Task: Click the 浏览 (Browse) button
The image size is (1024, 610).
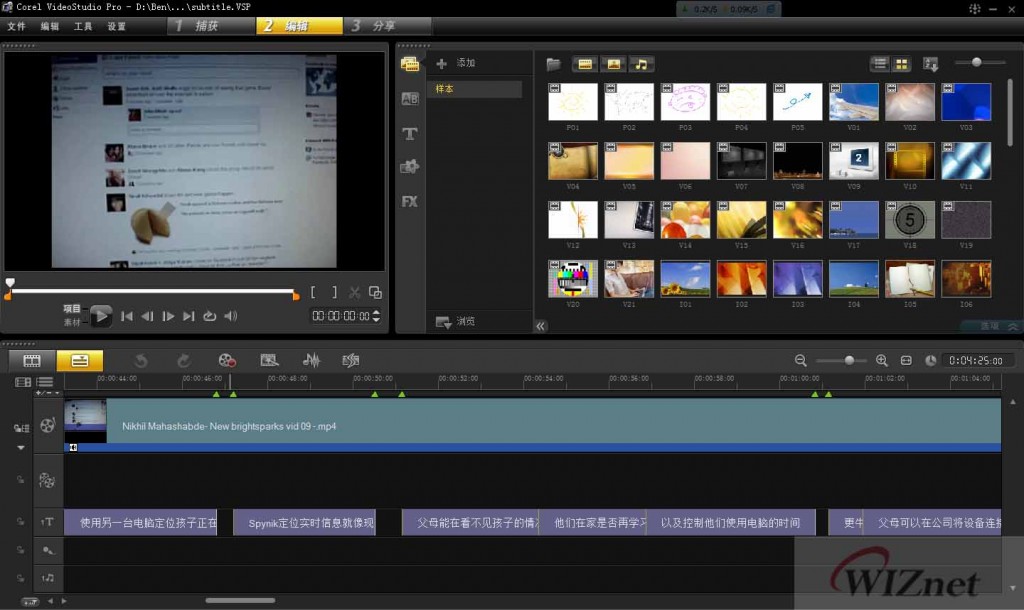Action: 456,322
